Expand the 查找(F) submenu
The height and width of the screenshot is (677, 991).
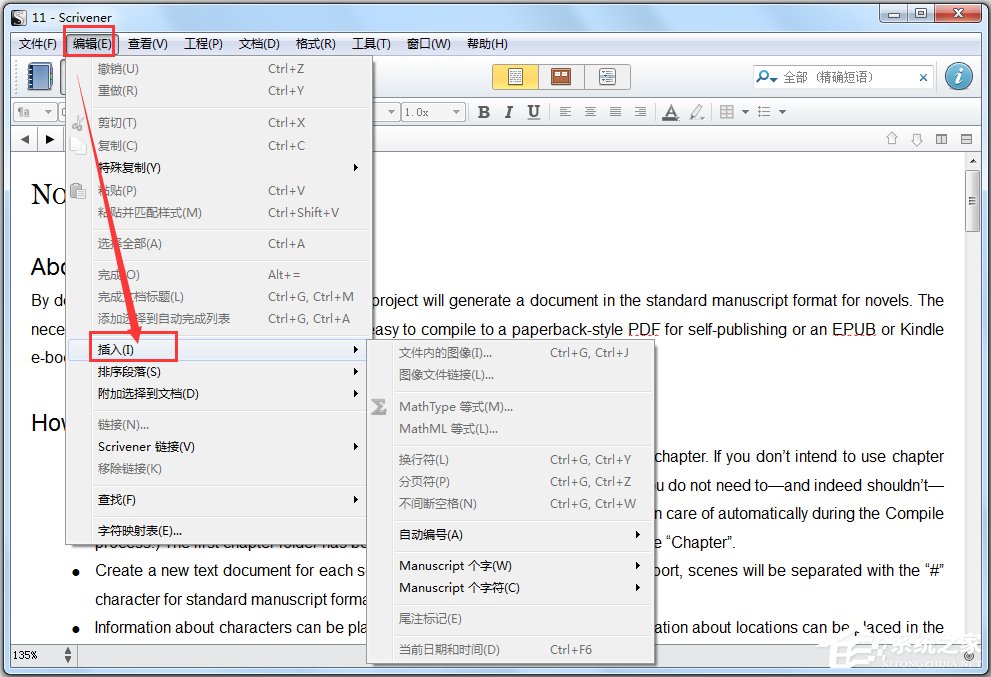pyautogui.click(x=218, y=500)
